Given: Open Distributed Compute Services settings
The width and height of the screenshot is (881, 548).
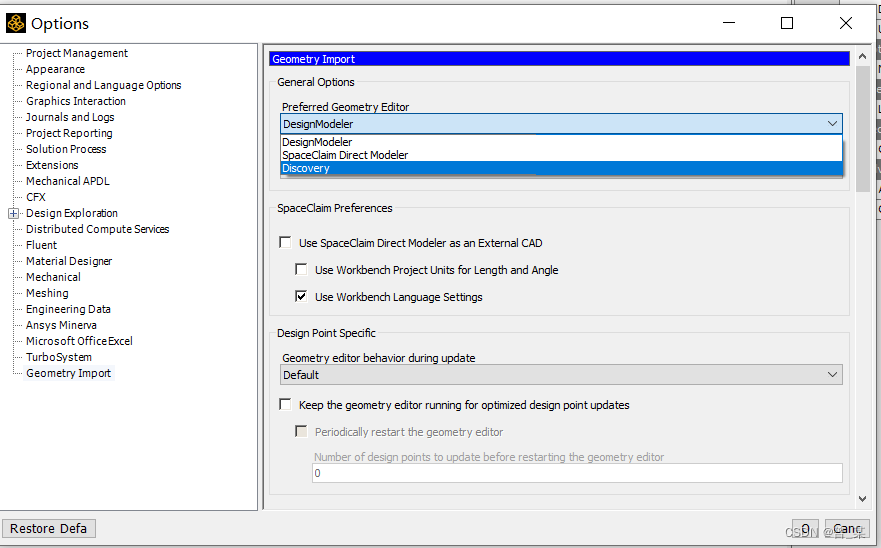Looking at the screenshot, I should coord(97,229).
